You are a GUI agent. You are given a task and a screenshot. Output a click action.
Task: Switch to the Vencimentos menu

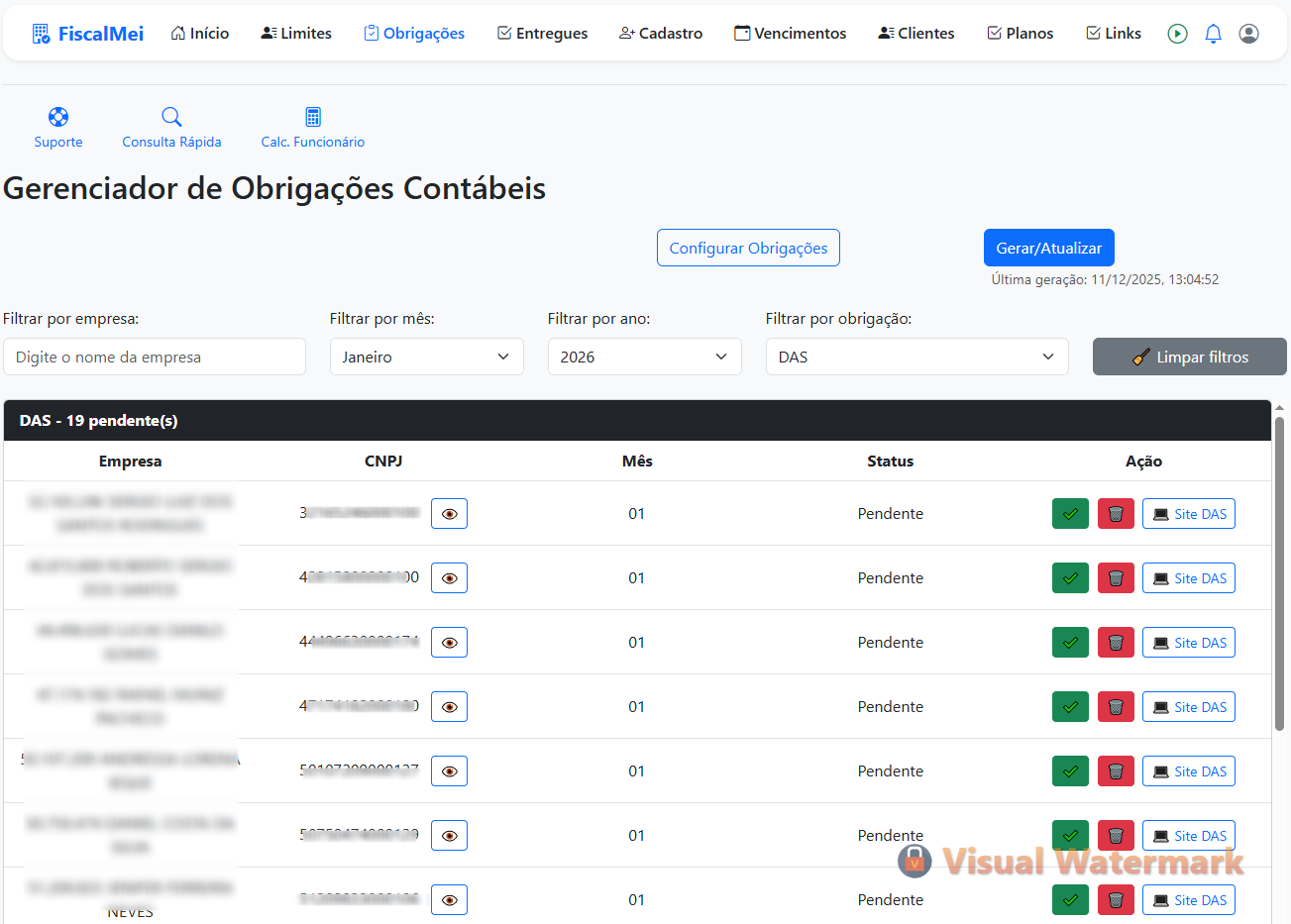[790, 33]
